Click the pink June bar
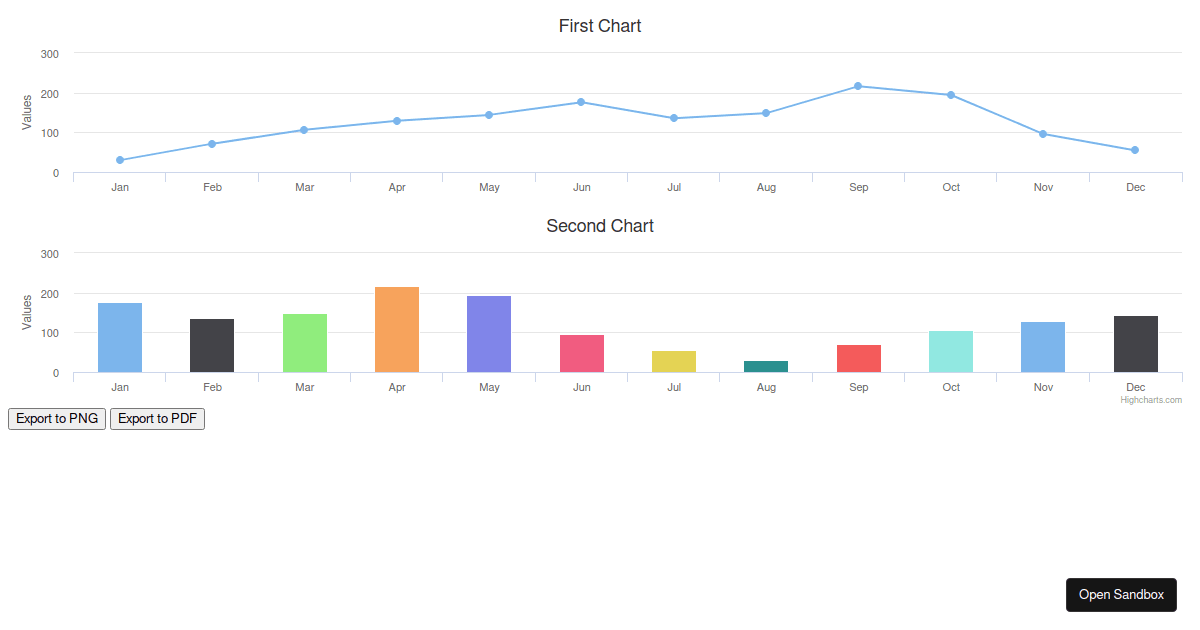The image size is (1200, 630). click(x=581, y=354)
